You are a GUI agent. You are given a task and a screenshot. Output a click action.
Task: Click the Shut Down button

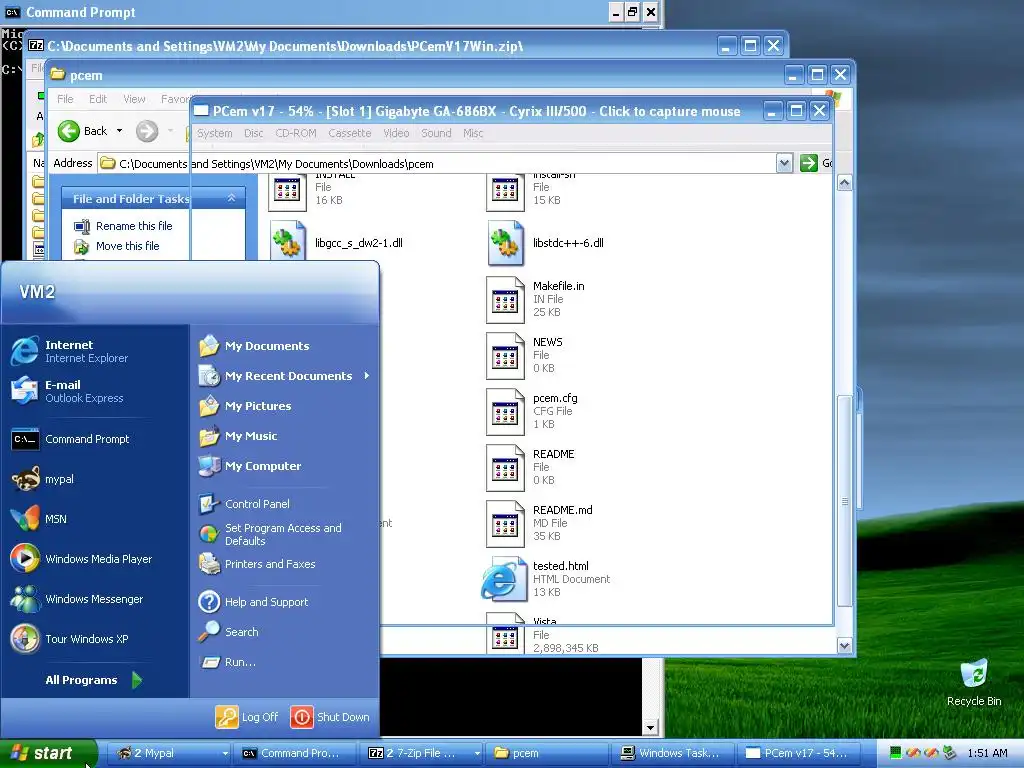(x=330, y=716)
